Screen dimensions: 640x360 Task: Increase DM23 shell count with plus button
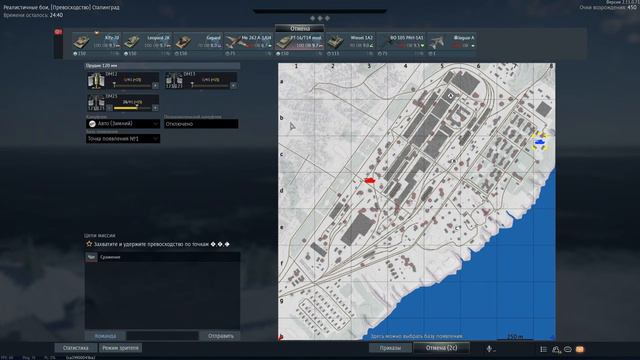pos(155,108)
